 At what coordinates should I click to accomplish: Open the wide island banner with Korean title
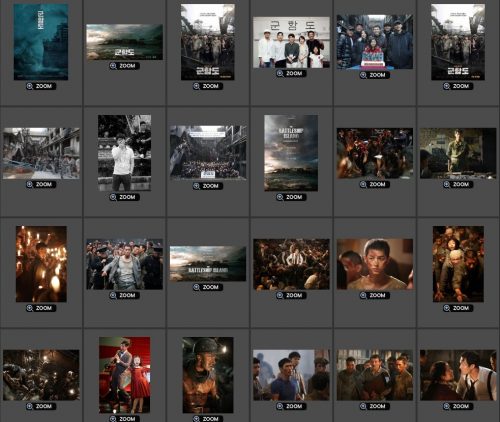click(x=124, y=42)
